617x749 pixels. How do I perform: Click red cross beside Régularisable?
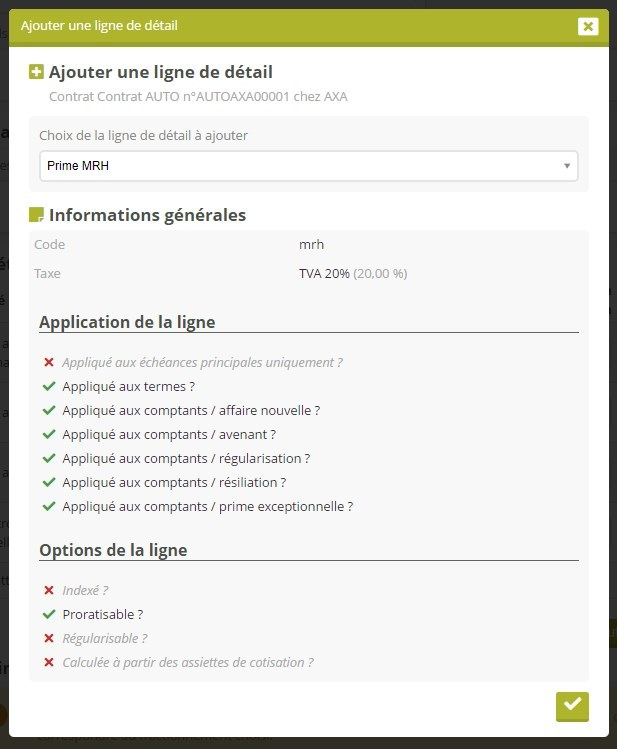49,639
